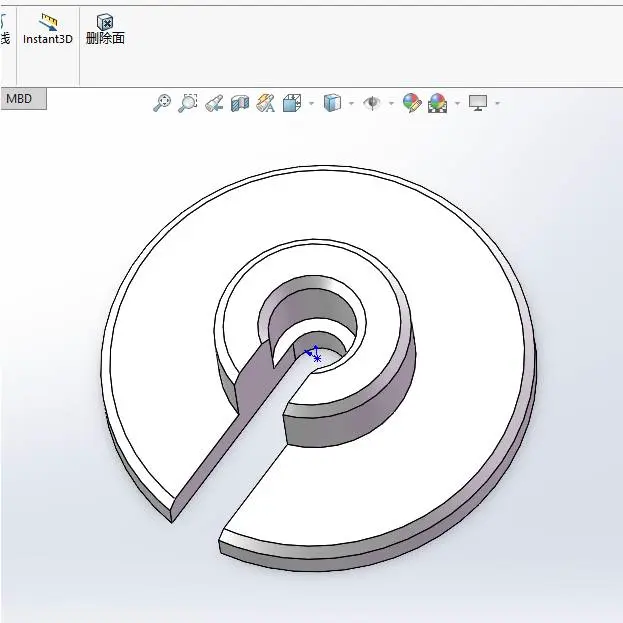This screenshot has width=623, height=623.
Task: Click the 删除面 (Delete Face) button
Action: point(105,29)
